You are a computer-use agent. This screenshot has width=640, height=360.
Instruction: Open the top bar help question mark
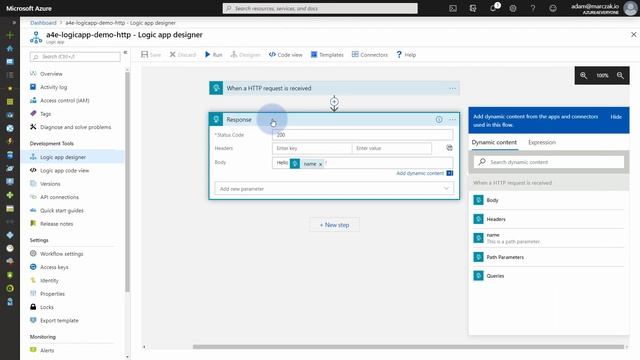point(533,8)
